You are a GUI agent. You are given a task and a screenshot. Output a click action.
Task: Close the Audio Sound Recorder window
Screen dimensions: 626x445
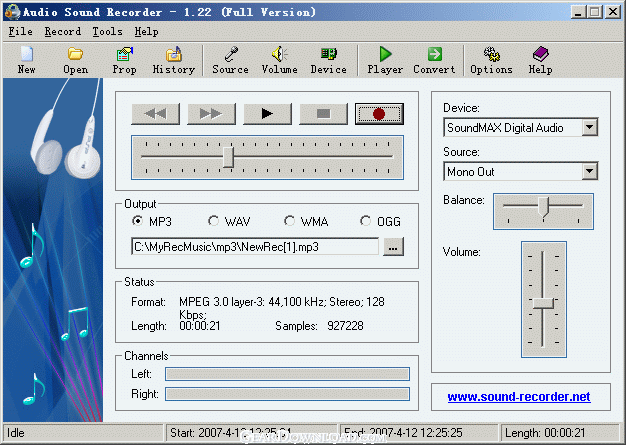[613, 12]
